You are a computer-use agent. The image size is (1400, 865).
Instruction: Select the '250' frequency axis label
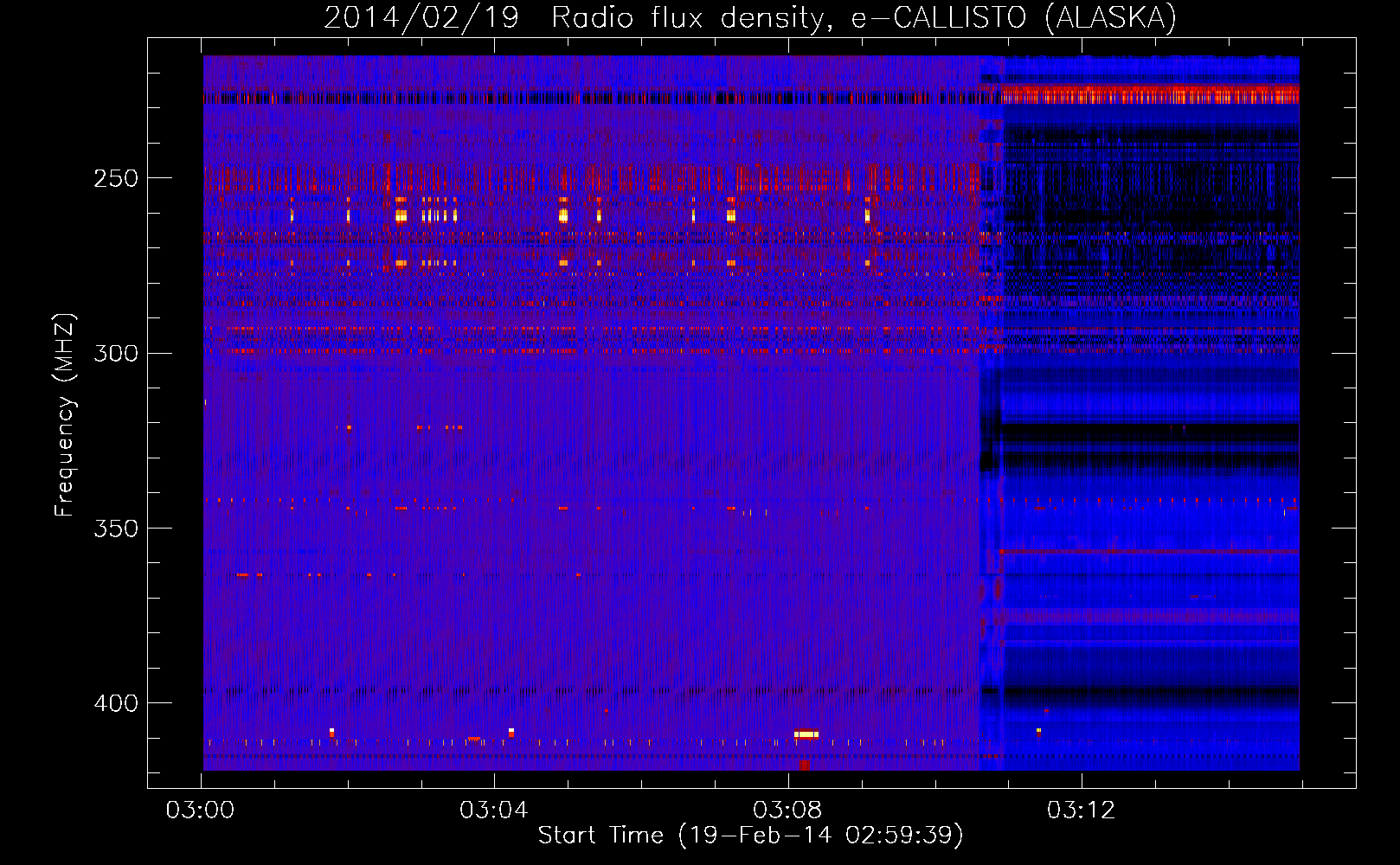point(116,179)
